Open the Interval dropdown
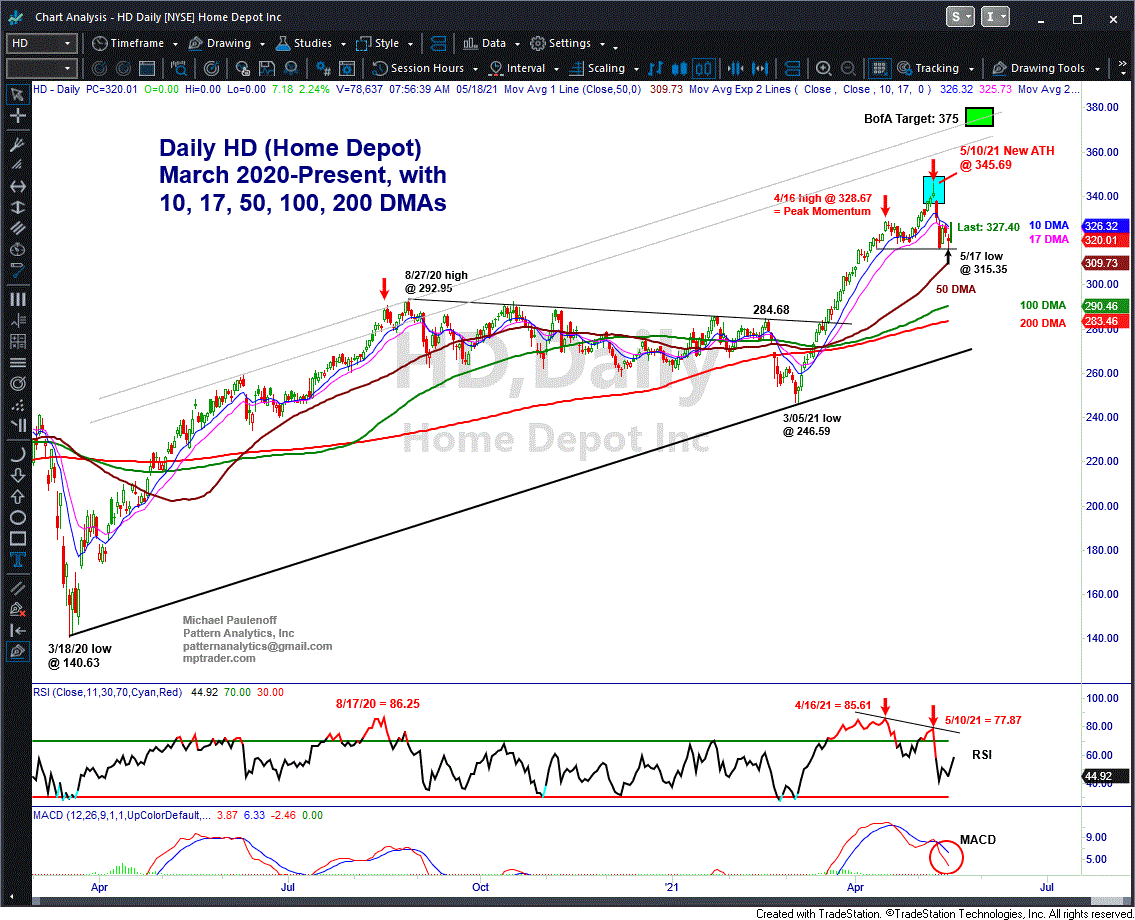The width and height of the screenshot is (1135, 920). [524, 68]
